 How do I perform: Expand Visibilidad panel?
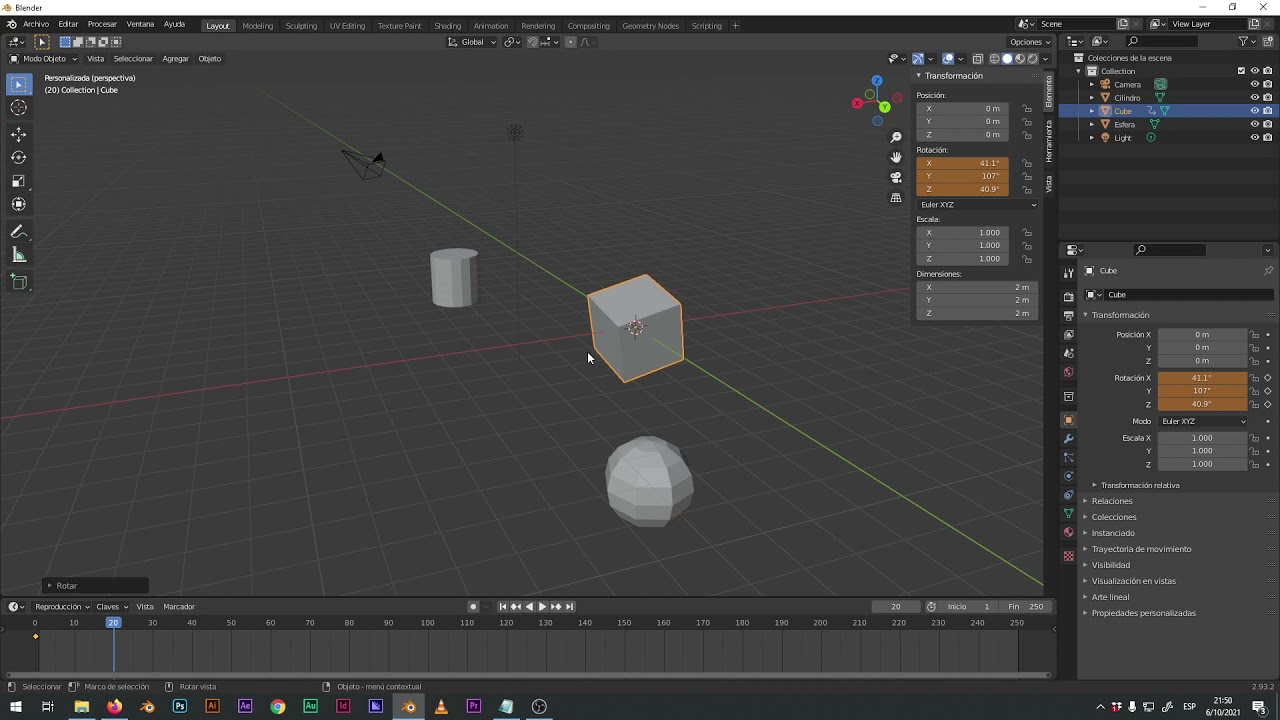point(1110,565)
